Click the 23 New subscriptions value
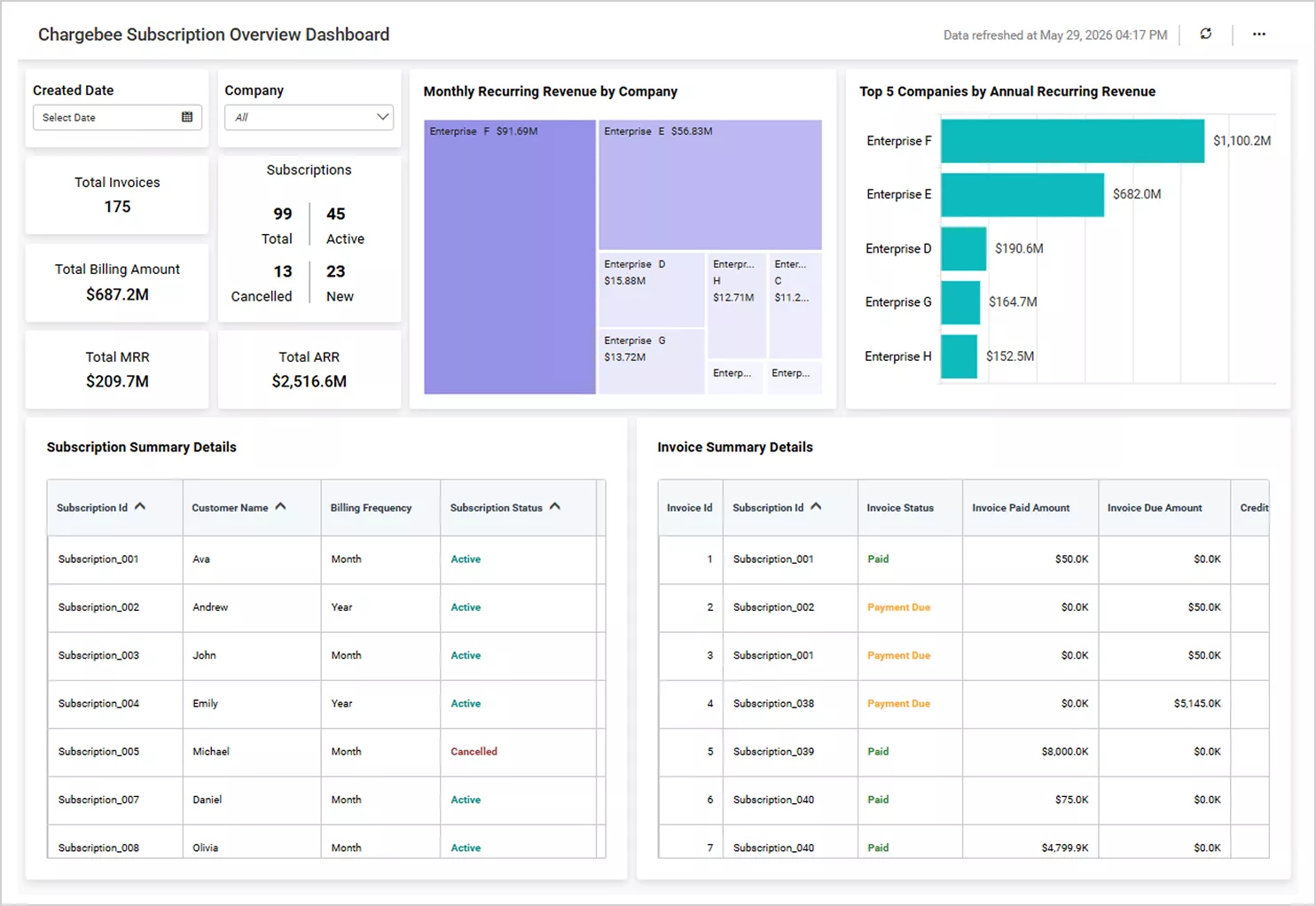The height and width of the screenshot is (906, 1316). pyautogui.click(x=336, y=271)
